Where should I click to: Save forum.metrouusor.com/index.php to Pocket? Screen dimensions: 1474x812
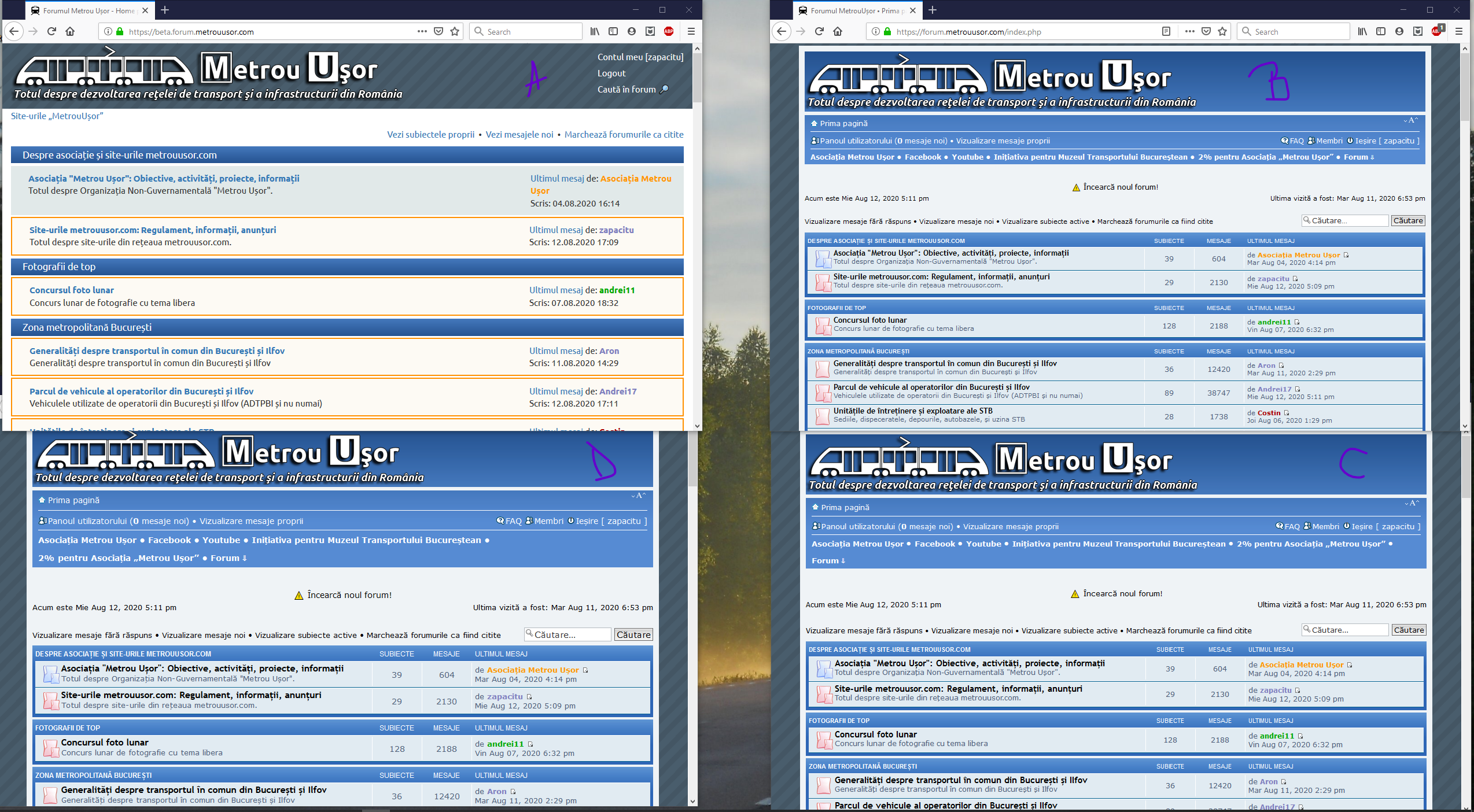[x=1206, y=31]
